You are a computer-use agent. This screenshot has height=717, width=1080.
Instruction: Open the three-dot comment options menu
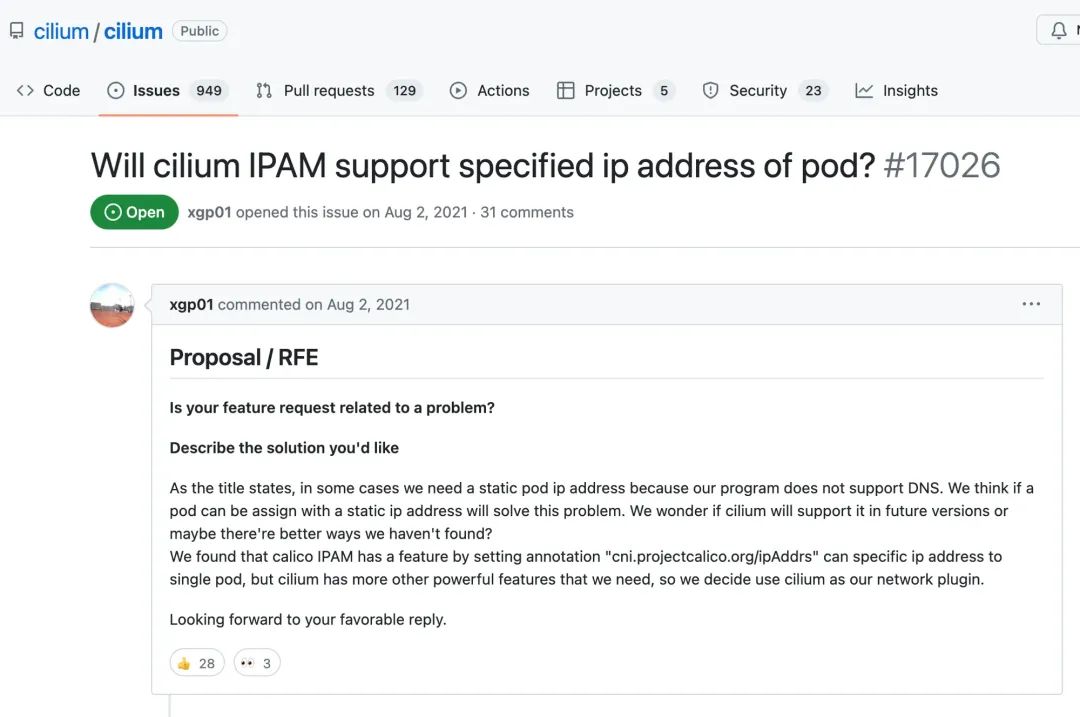coord(1031,304)
